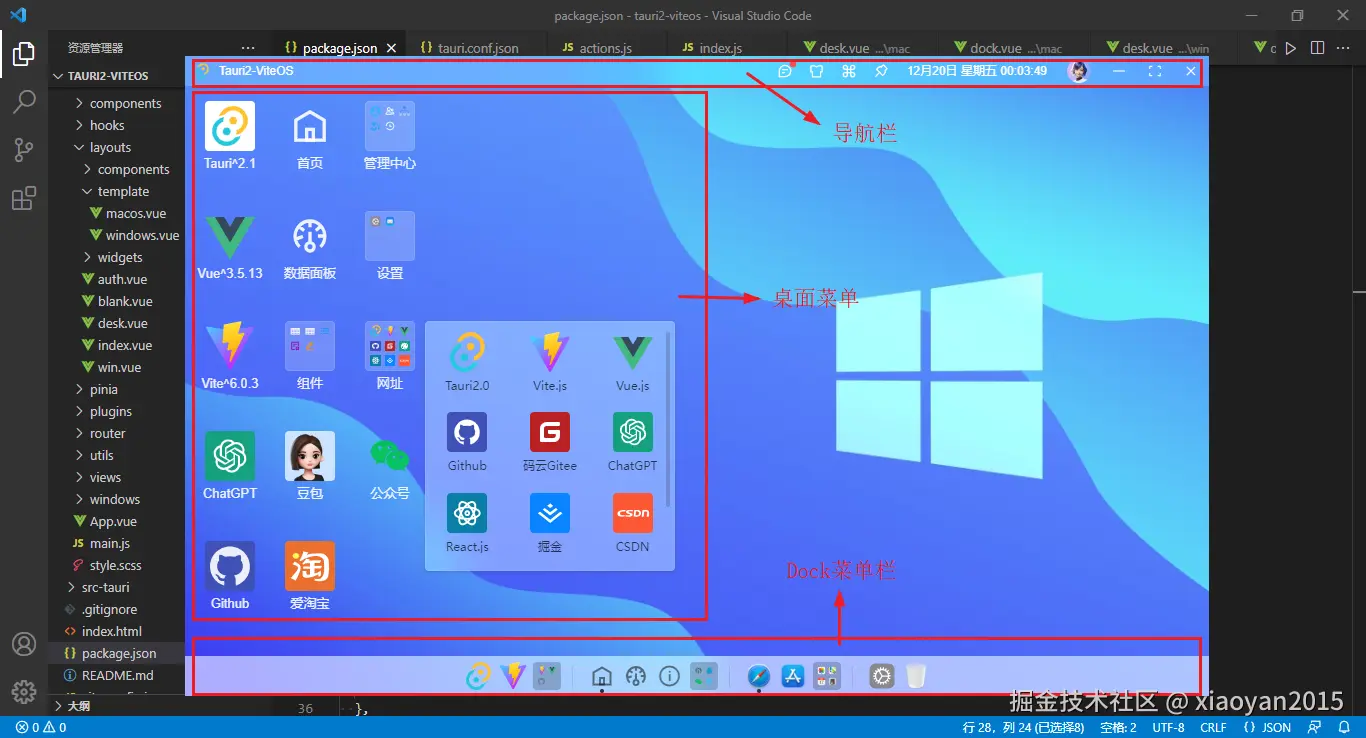Click the command key icon in navbar
Image resolution: width=1366 pixels, height=738 pixels.
pyautogui.click(x=849, y=71)
